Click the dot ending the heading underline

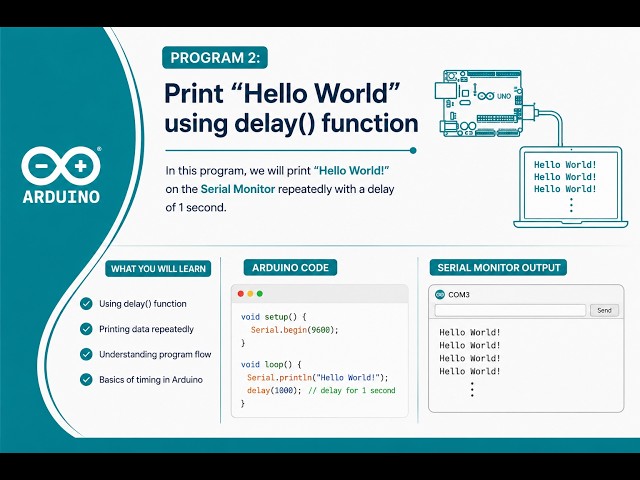tap(413, 150)
